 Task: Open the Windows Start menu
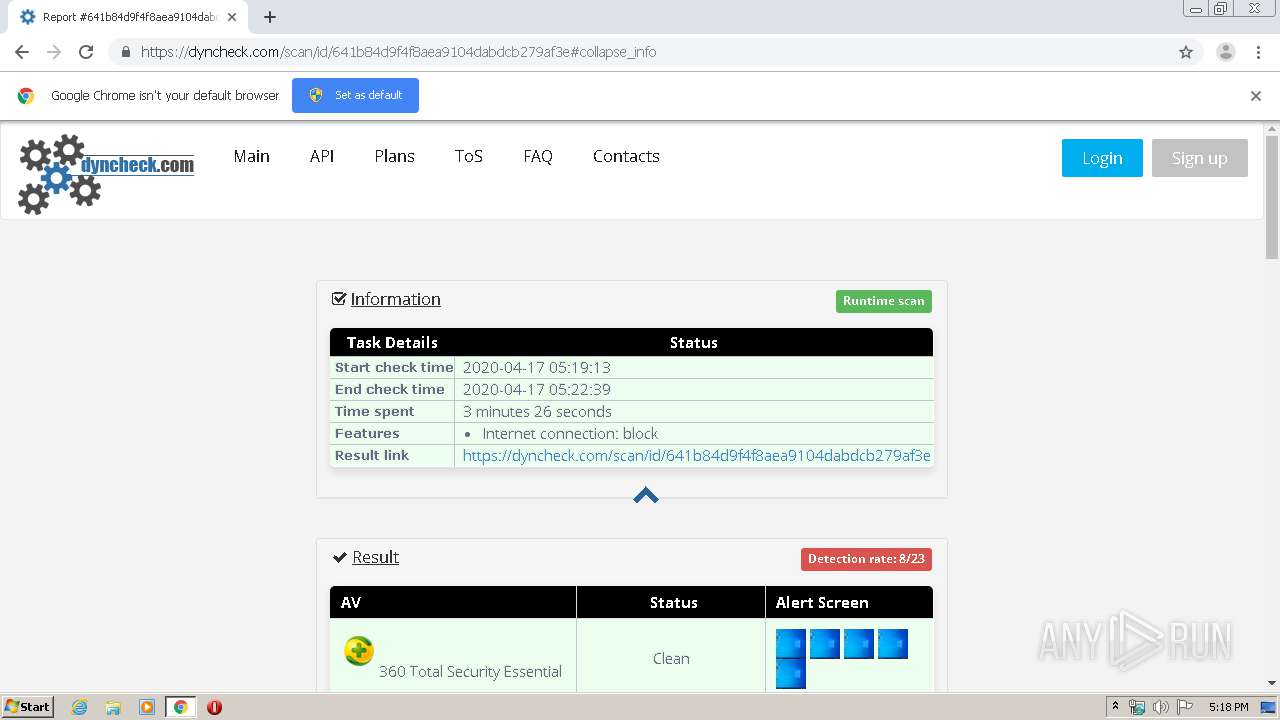coord(28,707)
